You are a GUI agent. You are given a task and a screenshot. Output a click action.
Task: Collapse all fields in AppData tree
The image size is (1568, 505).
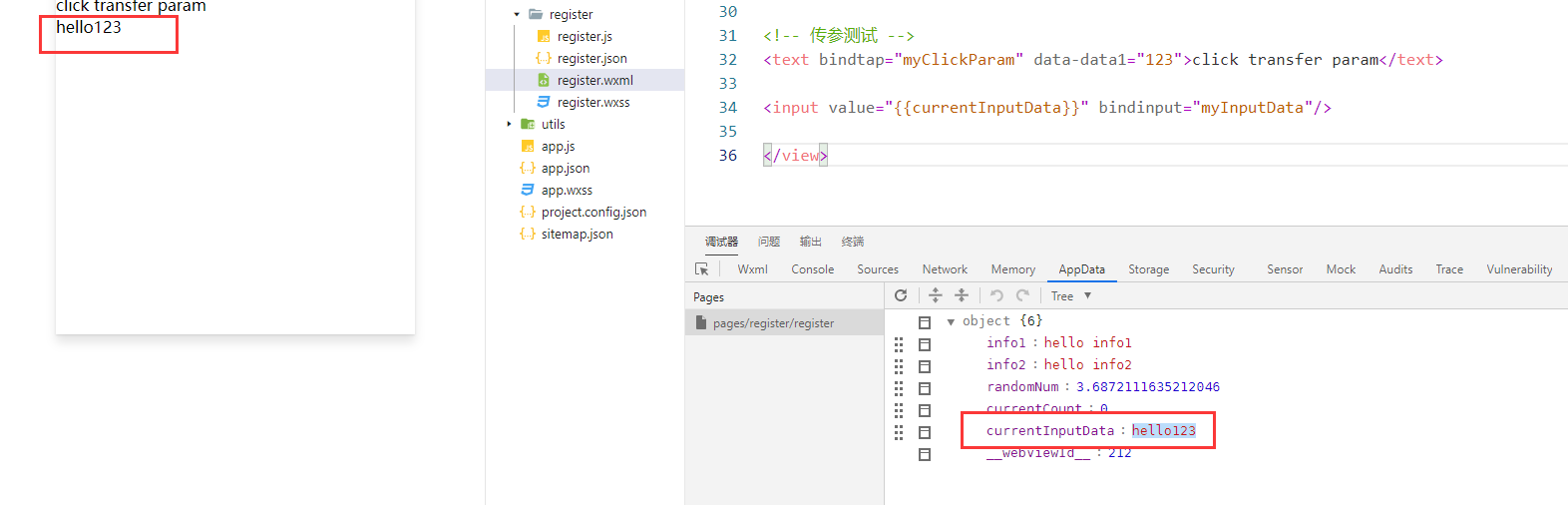pos(962,295)
